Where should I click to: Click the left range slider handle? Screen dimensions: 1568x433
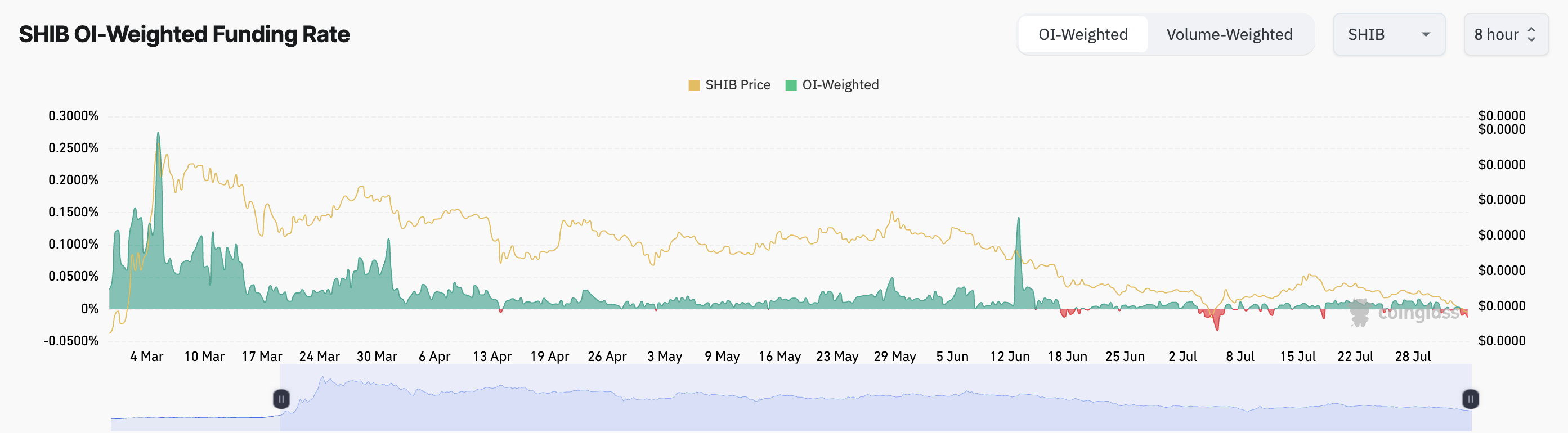pos(281,399)
